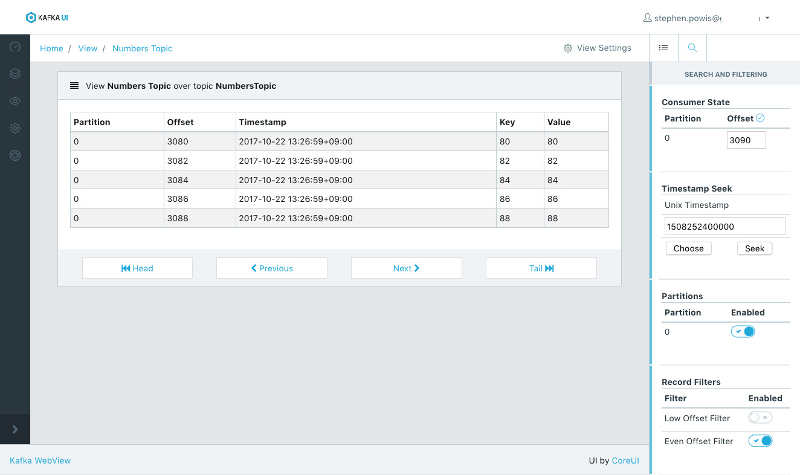
Task: Switch to the search magnifier tab
Action: click(692, 47)
